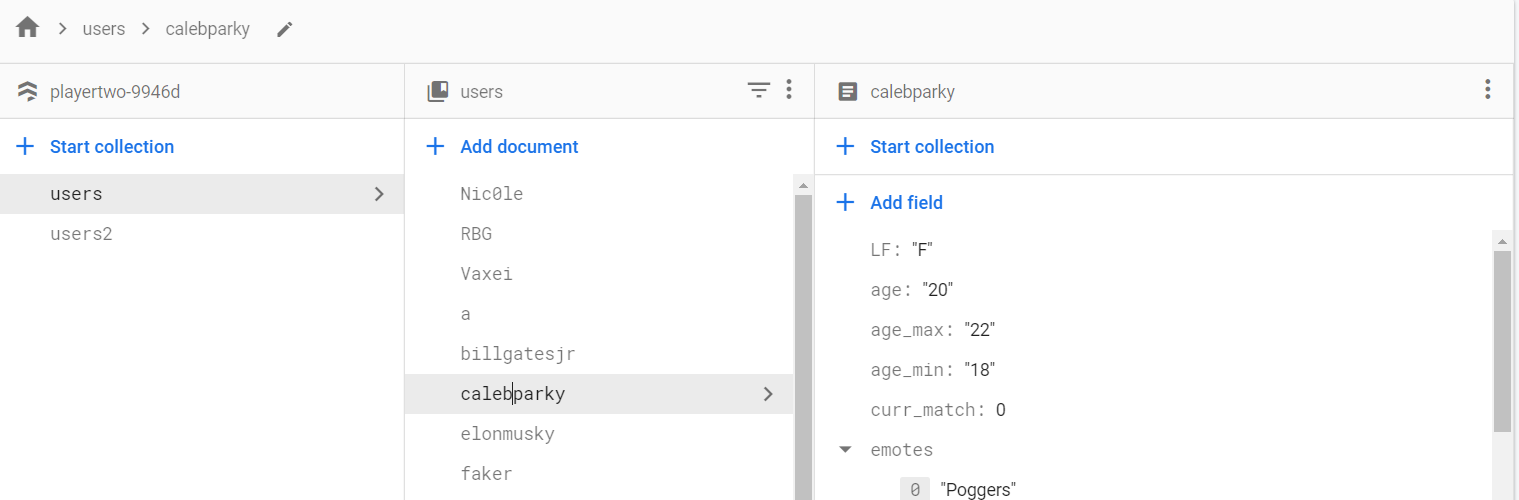This screenshot has height=500, width=1519.
Task: Edit the document path with pencil icon
Action: pos(285,29)
